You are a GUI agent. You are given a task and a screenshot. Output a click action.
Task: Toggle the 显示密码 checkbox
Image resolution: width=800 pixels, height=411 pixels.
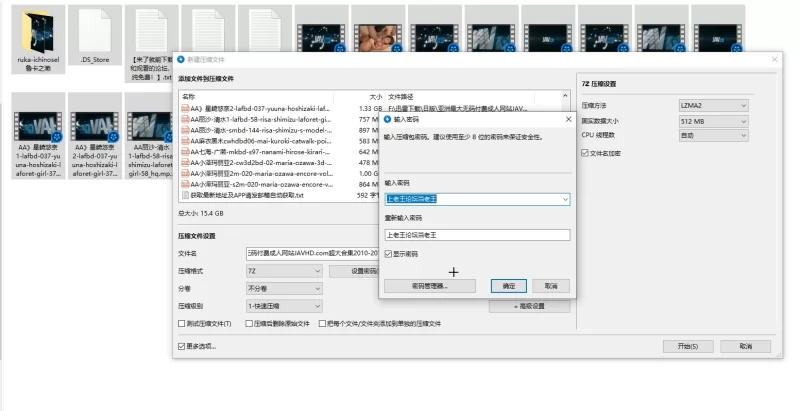pyautogui.click(x=388, y=253)
